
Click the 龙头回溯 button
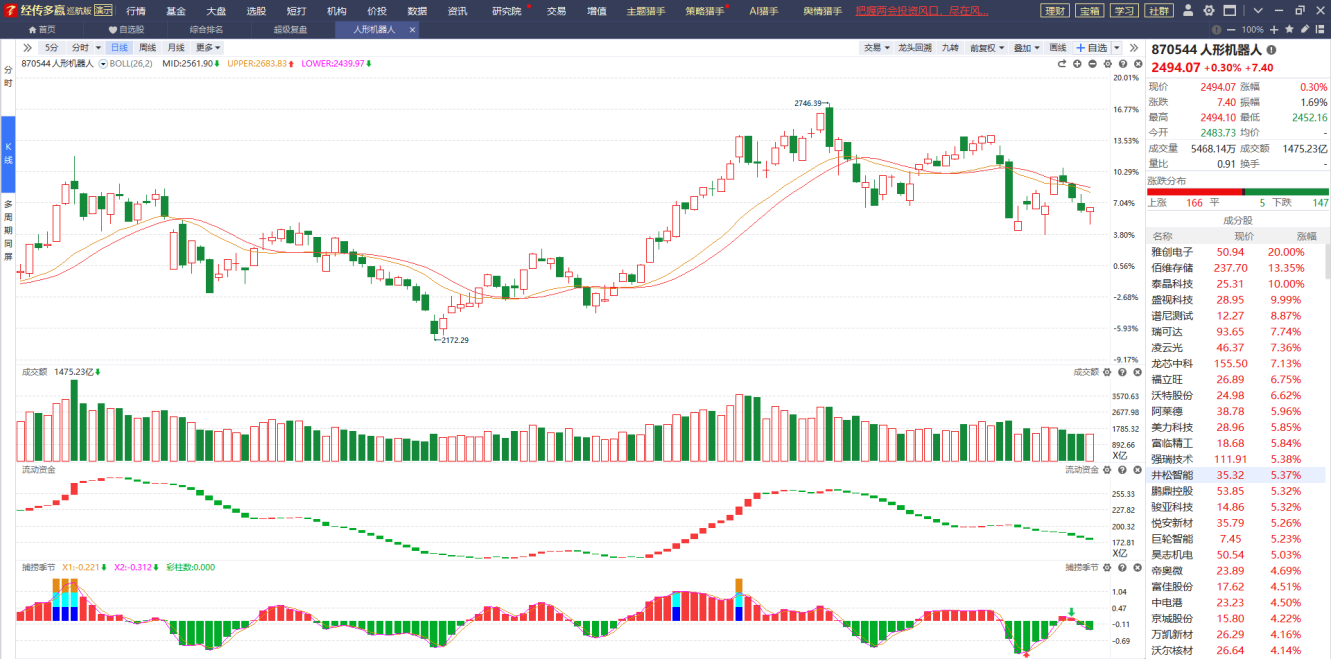[x=914, y=48]
